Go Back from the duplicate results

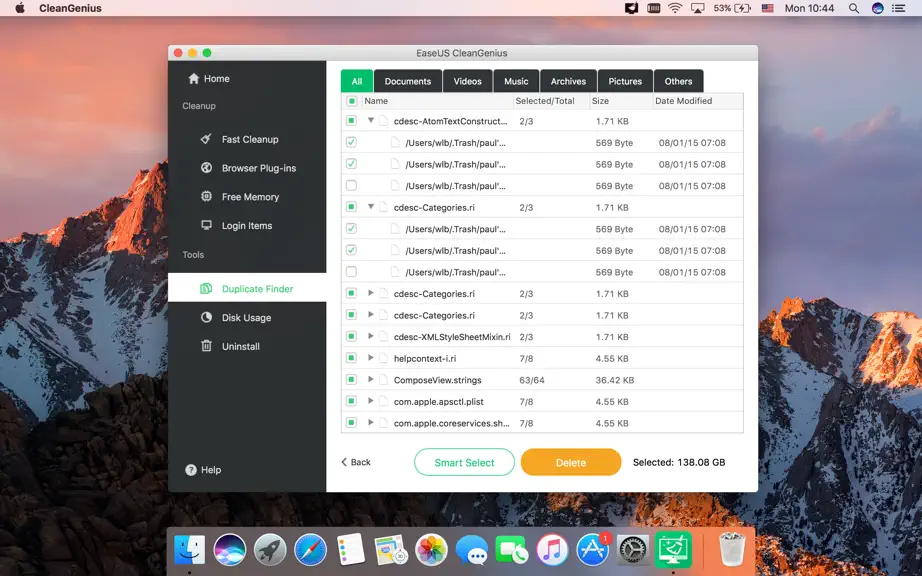(356, 462)
